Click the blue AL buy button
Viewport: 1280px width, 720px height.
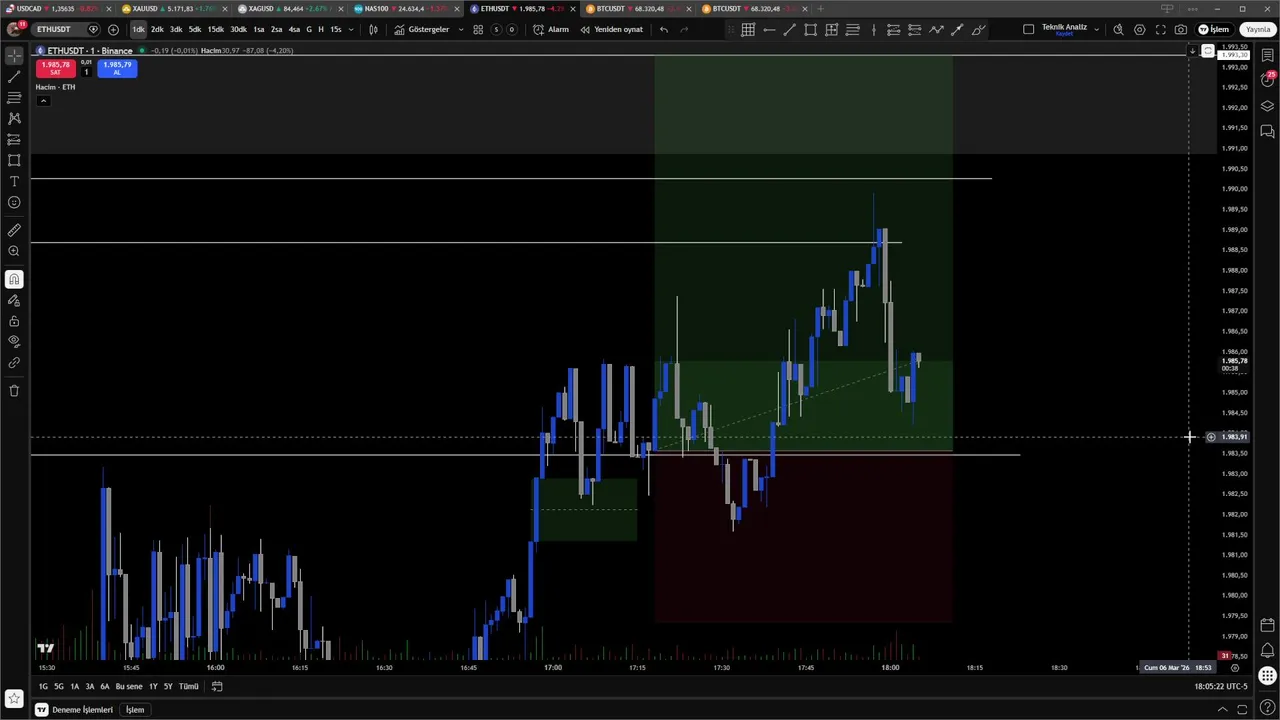[117, 68]
